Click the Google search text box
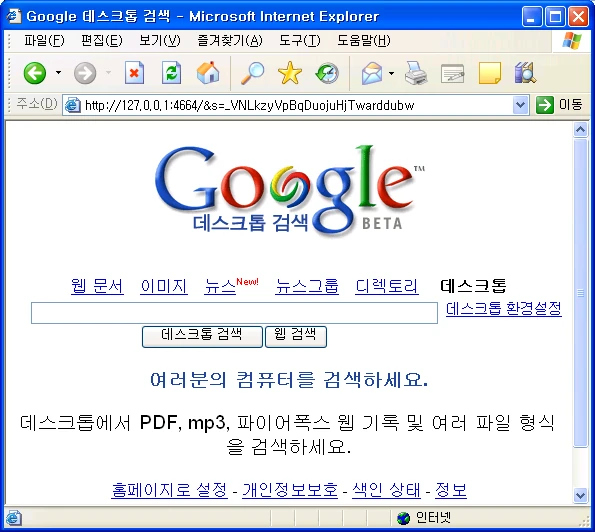 pyautogui.click(x=234, y=313)
